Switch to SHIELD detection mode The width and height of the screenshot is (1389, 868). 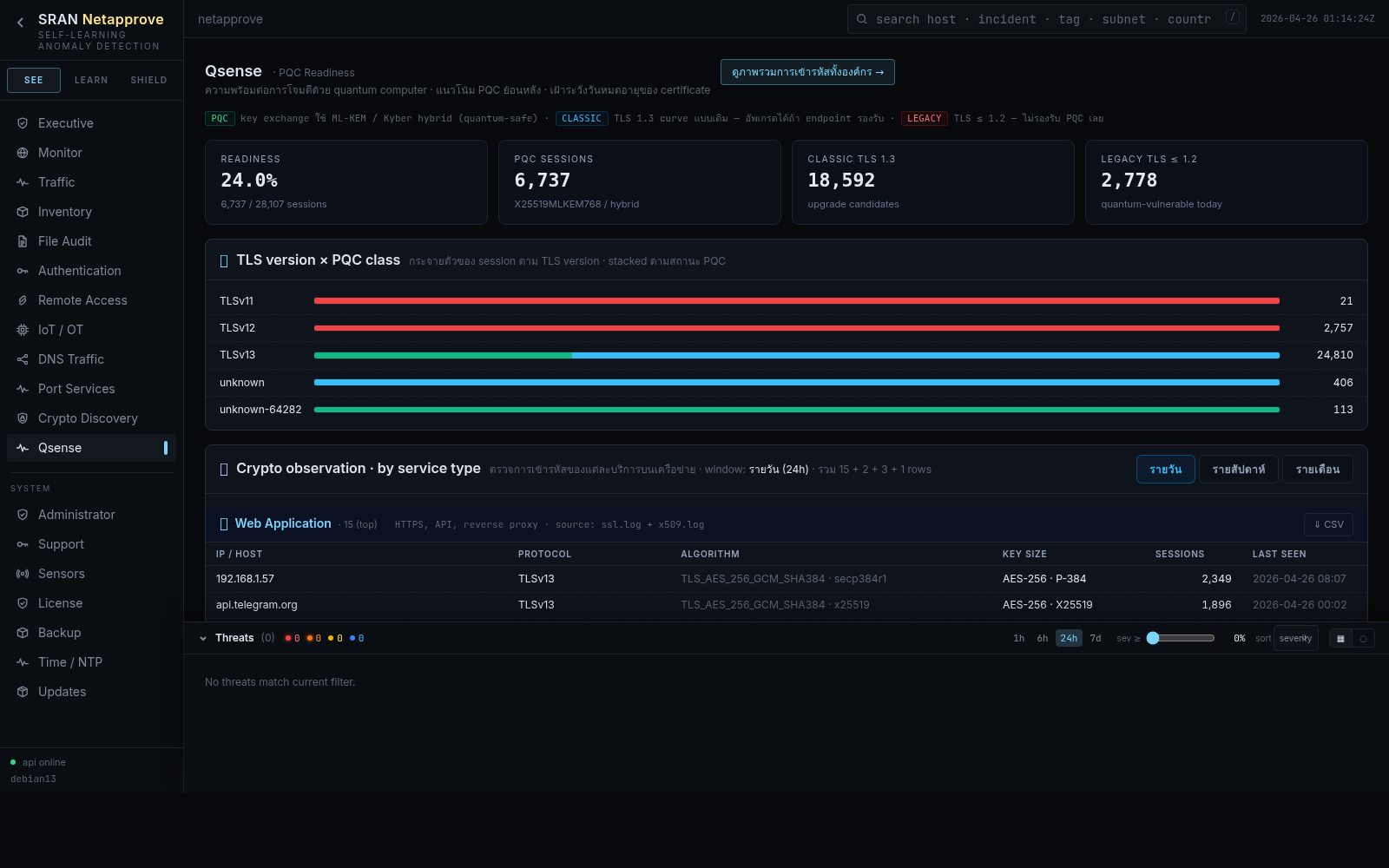click(148, 79)
